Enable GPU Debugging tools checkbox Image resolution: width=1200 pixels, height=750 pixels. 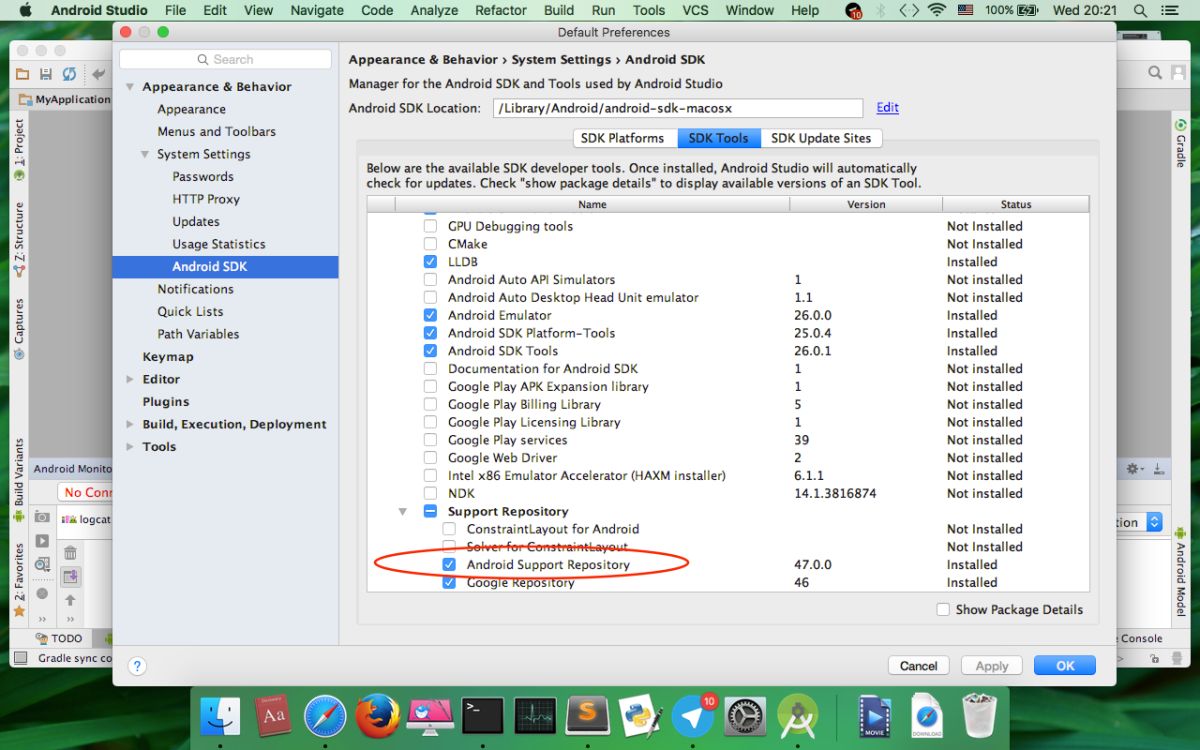(x=430, y=226)
